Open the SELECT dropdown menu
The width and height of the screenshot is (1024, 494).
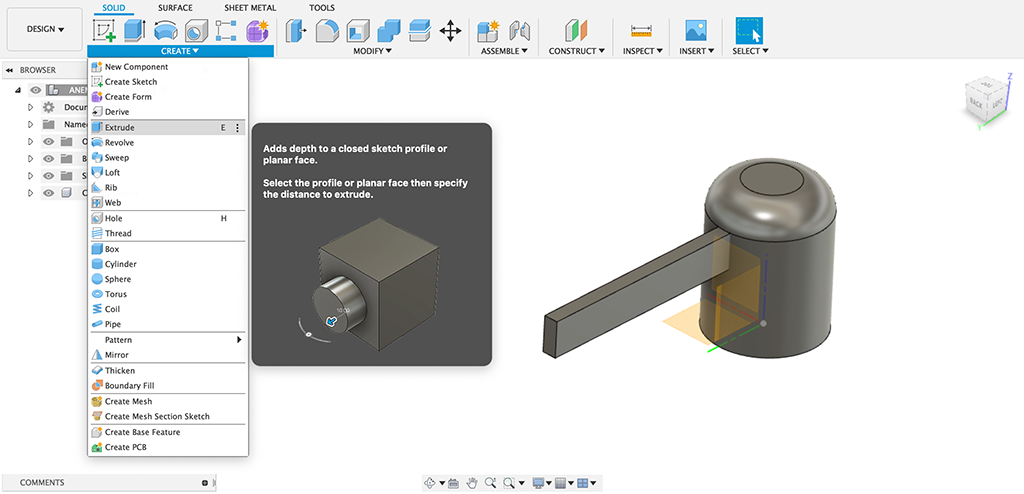pyautogui.click(x=750, y=51)
